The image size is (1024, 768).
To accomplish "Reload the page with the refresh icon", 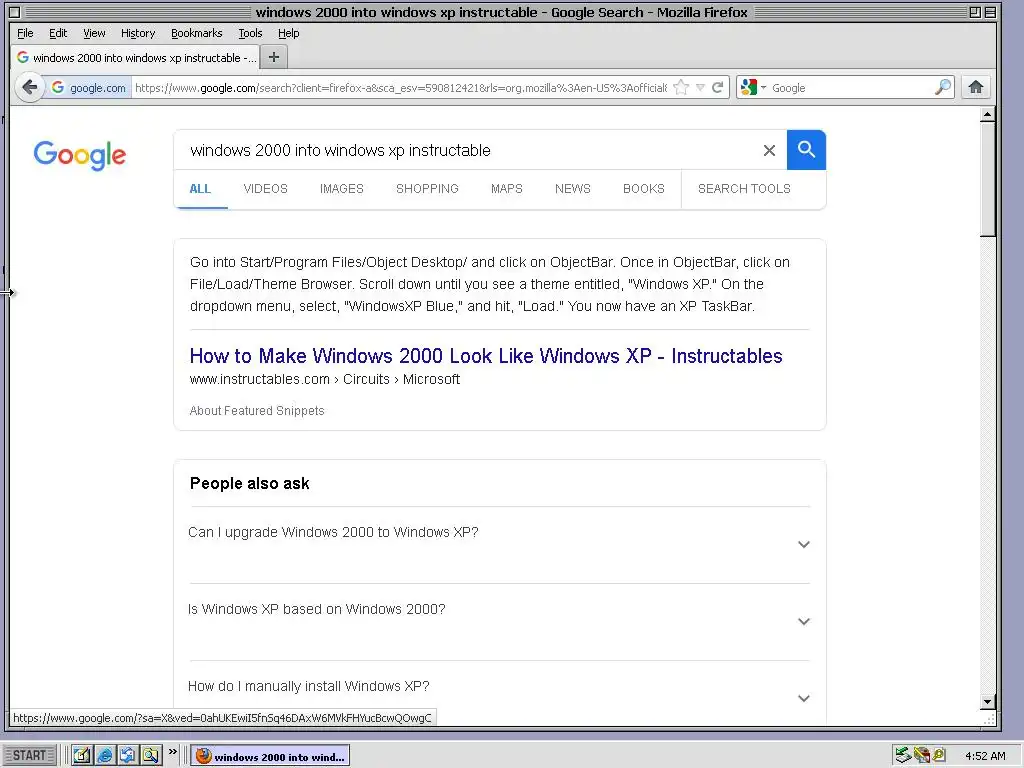I will point(717,88).
